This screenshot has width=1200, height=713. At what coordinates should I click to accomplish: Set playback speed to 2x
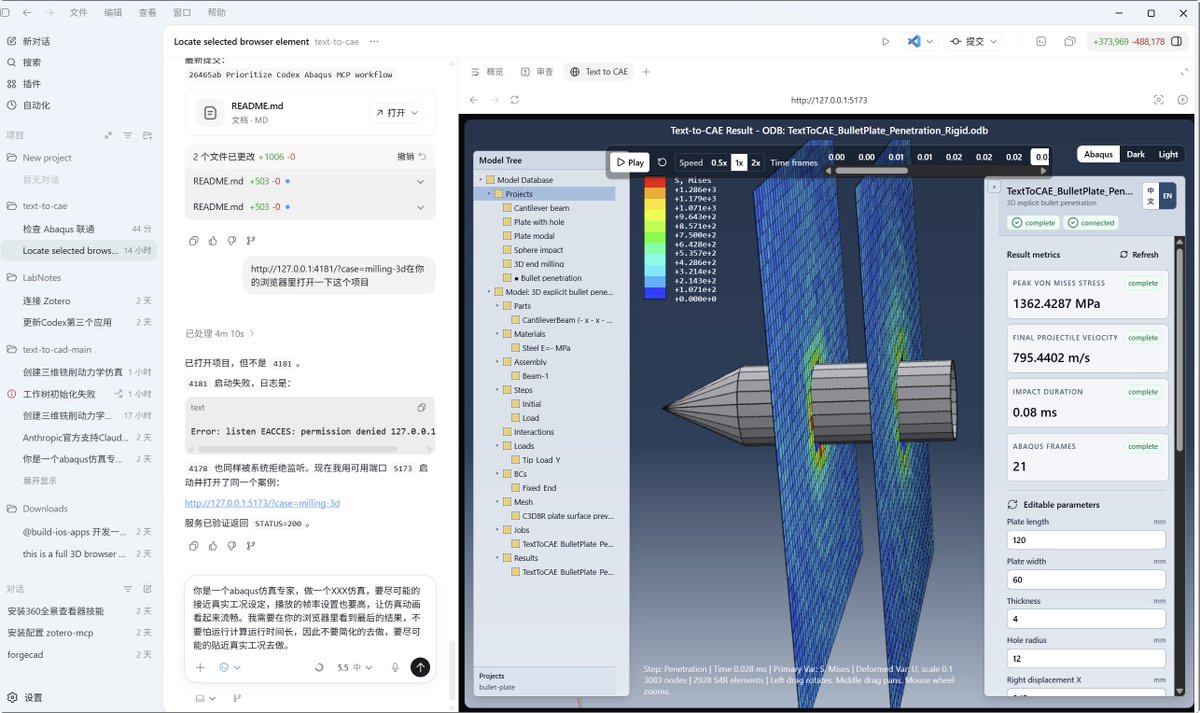[756, 162]
